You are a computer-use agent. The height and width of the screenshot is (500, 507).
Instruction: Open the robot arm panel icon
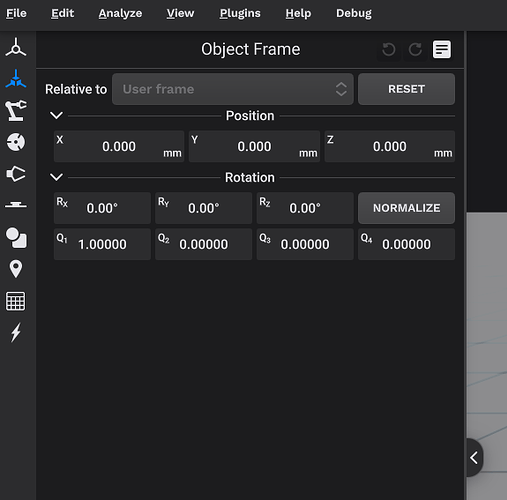click(x=16, y=110)
